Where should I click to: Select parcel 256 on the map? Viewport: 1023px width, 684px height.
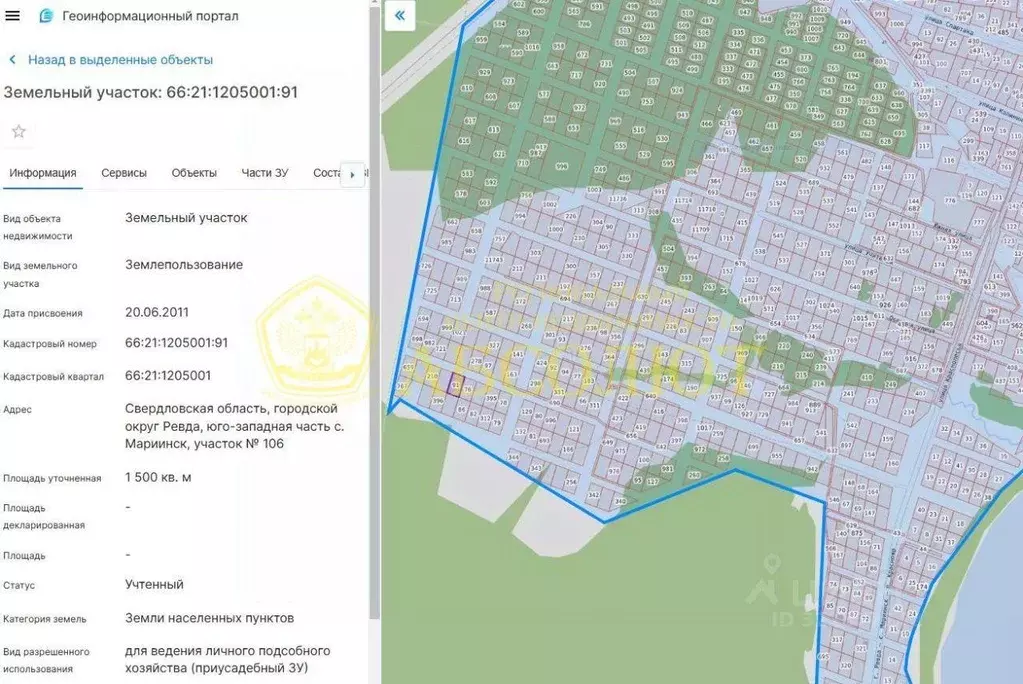tap(571, 483)
